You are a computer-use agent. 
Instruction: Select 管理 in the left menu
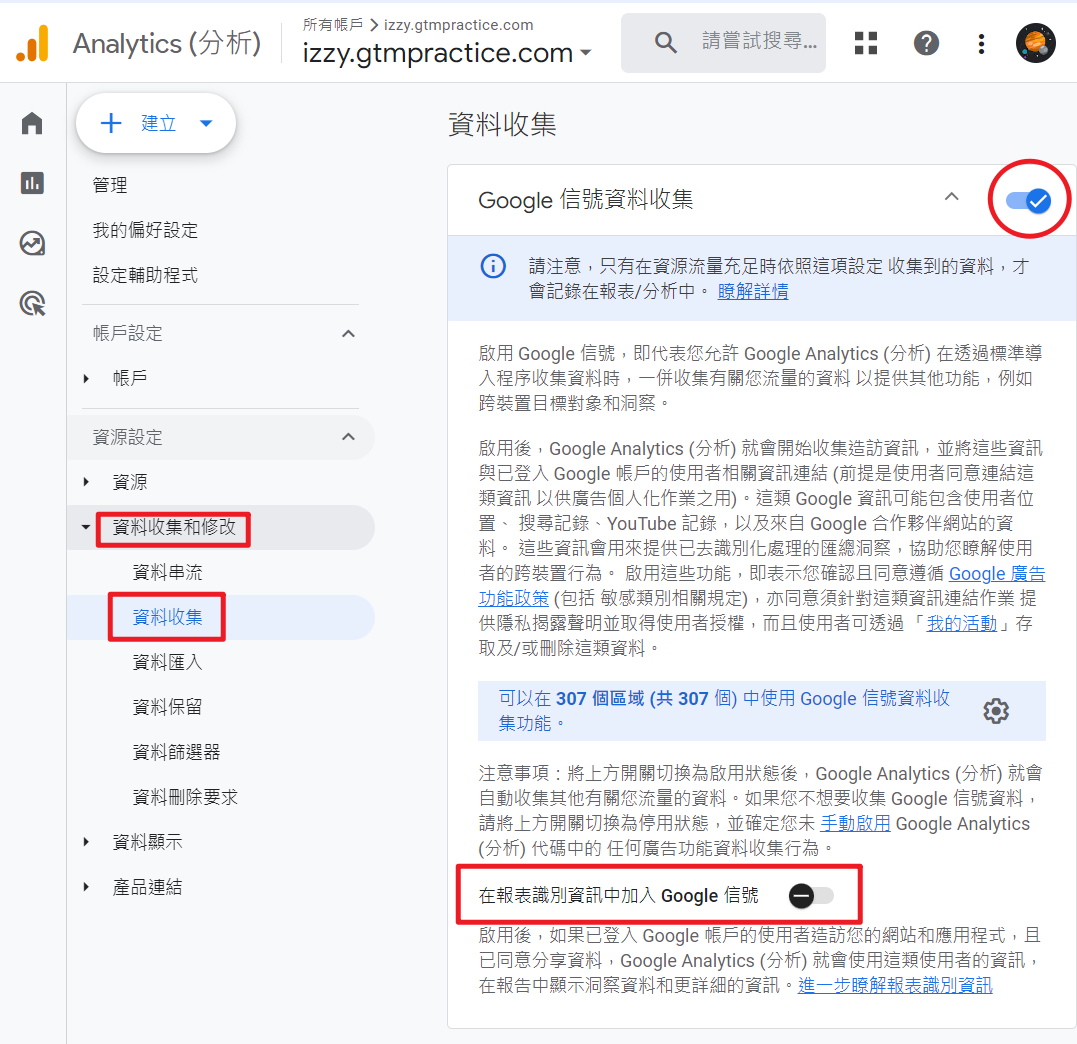point(110,184)
